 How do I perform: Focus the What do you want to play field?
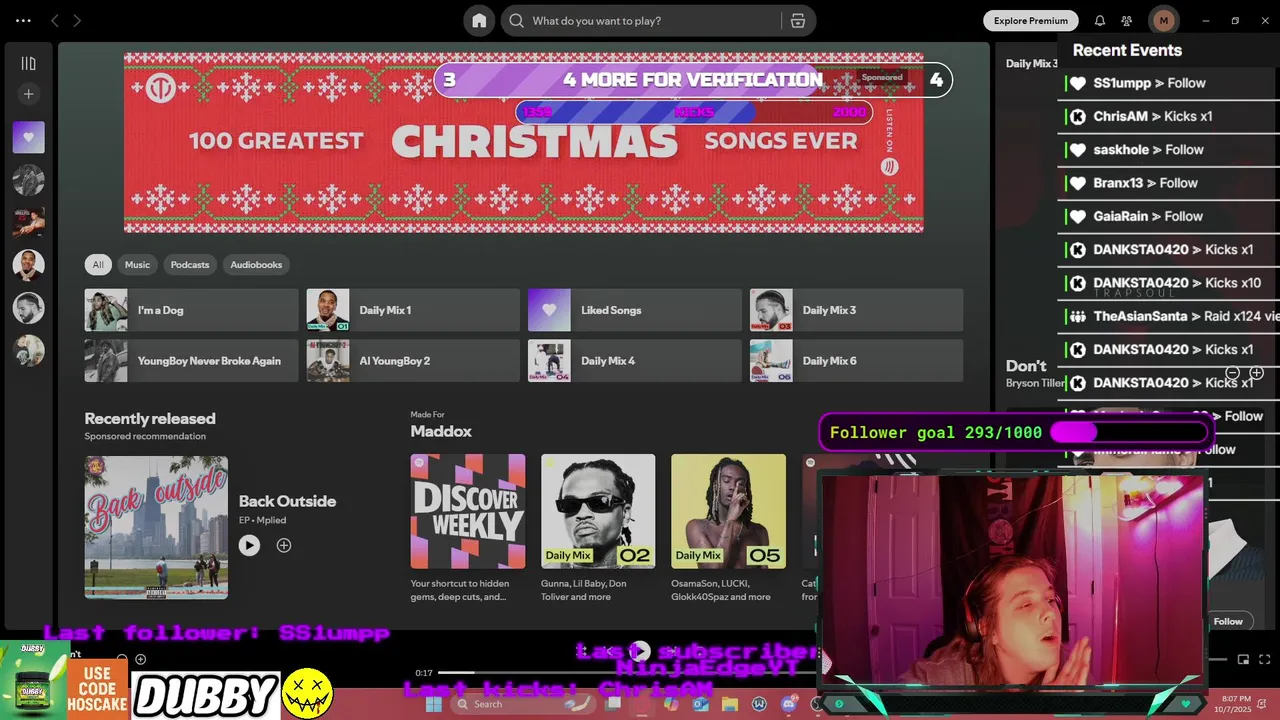(655, 21)
